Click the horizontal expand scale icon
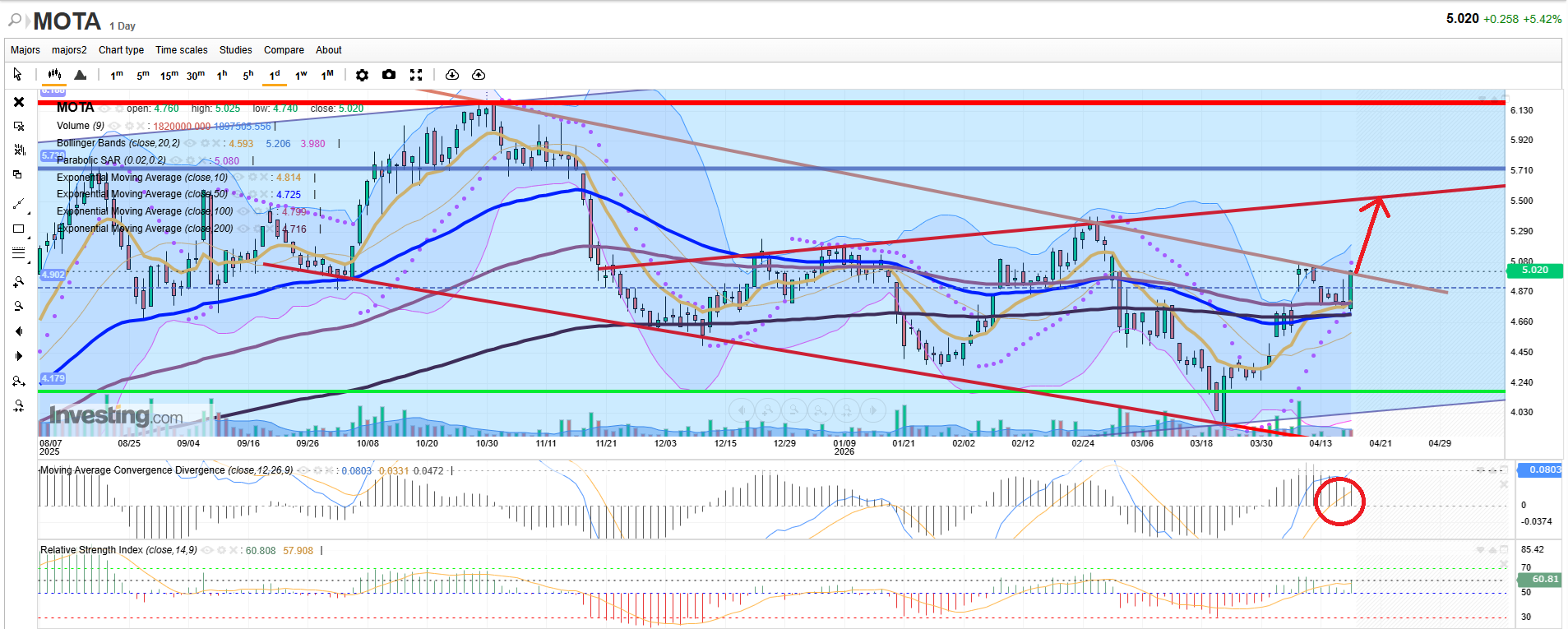 [x=19, y=382]
